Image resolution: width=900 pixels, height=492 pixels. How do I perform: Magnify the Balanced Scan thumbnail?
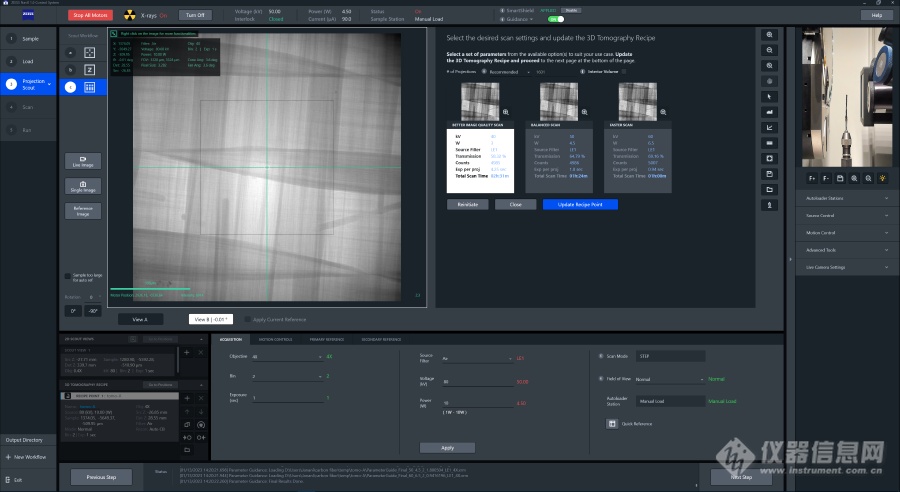(584, 112)
